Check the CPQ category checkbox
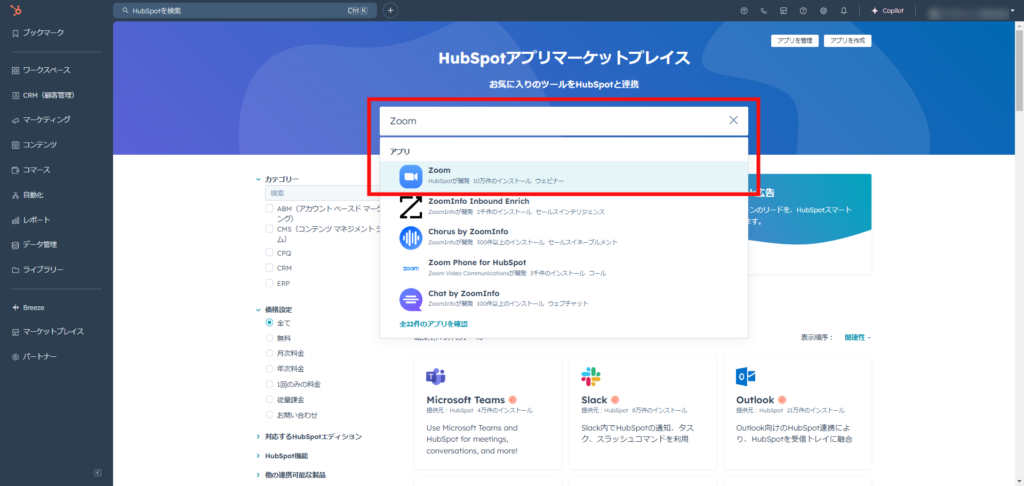1024x486 pixels. [x=269, y=253]
